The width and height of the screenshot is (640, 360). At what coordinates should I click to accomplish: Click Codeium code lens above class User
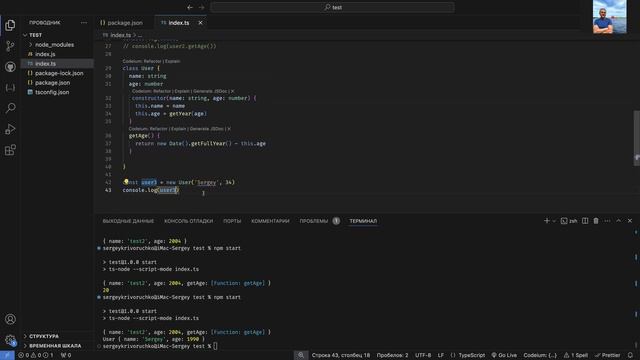pos(151,61)
